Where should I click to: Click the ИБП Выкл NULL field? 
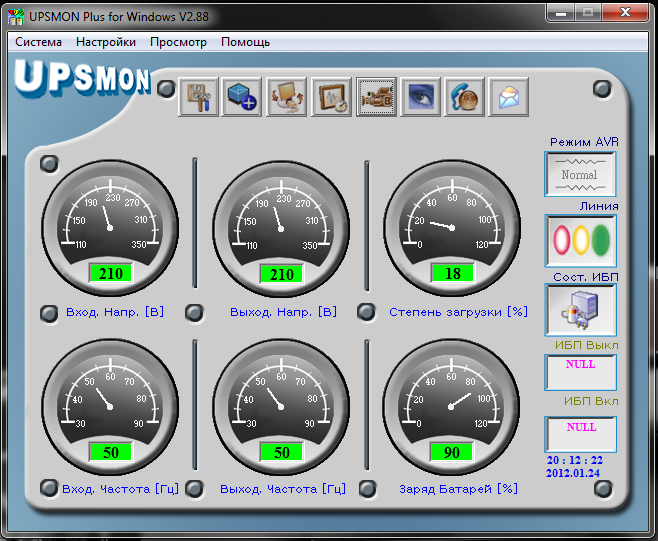tap(580, 372)
